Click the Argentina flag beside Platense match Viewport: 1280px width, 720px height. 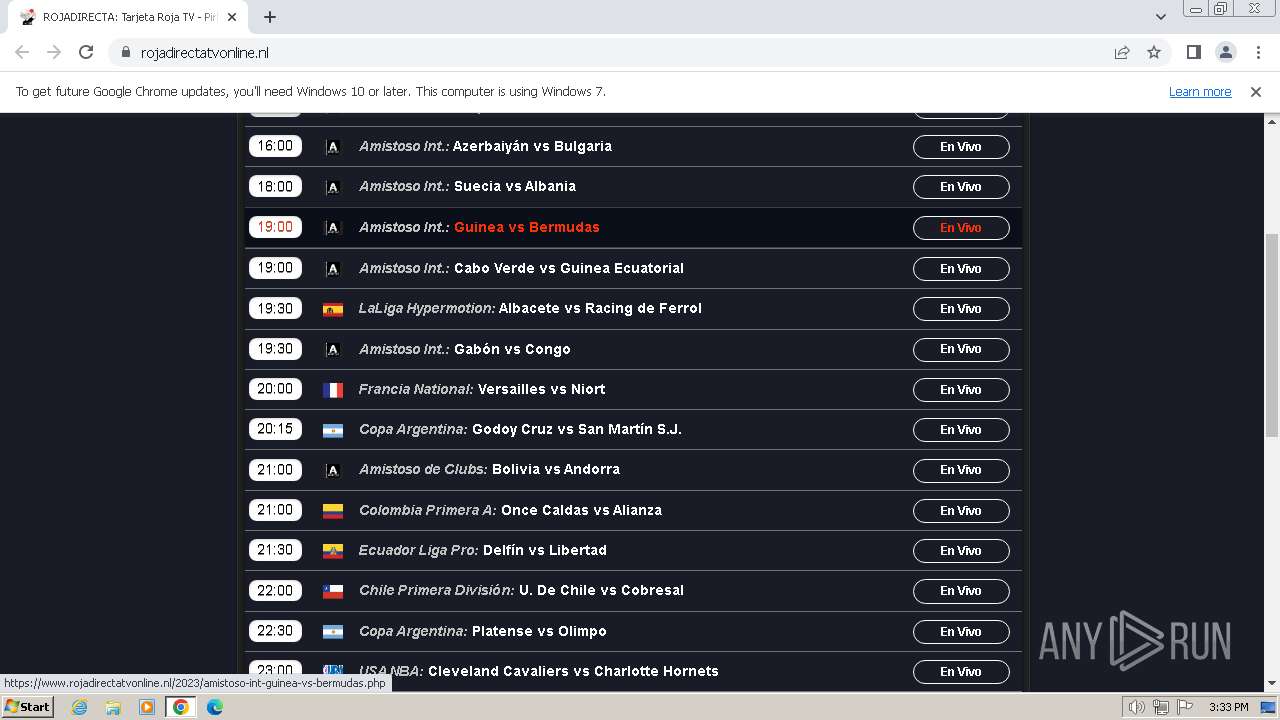(333, 632)
